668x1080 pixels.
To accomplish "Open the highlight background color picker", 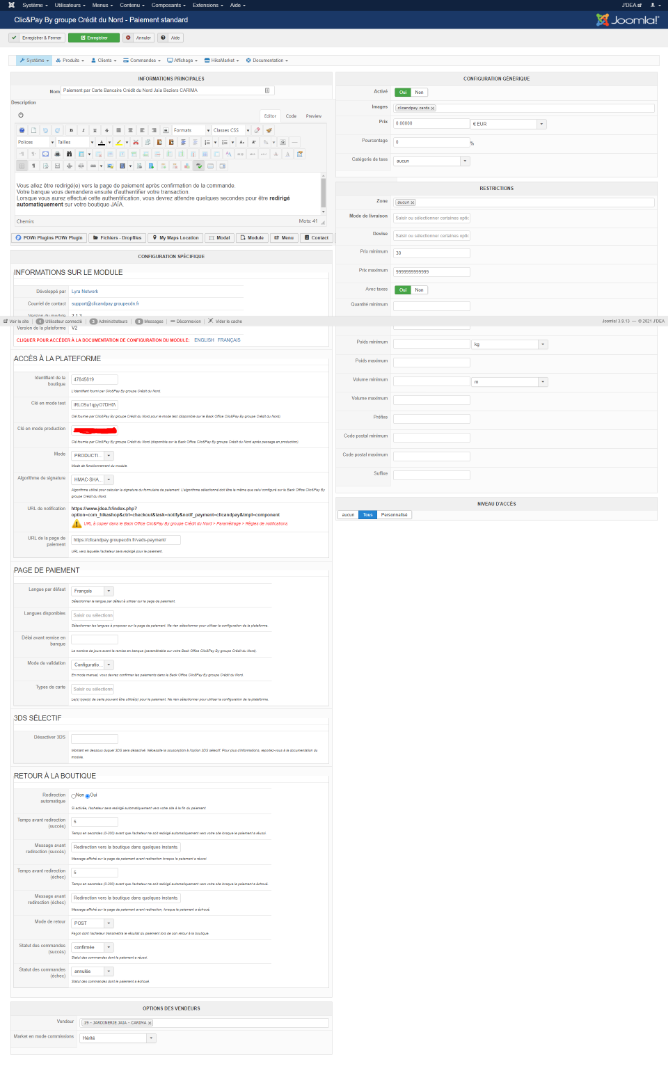I will coord(127,142).
